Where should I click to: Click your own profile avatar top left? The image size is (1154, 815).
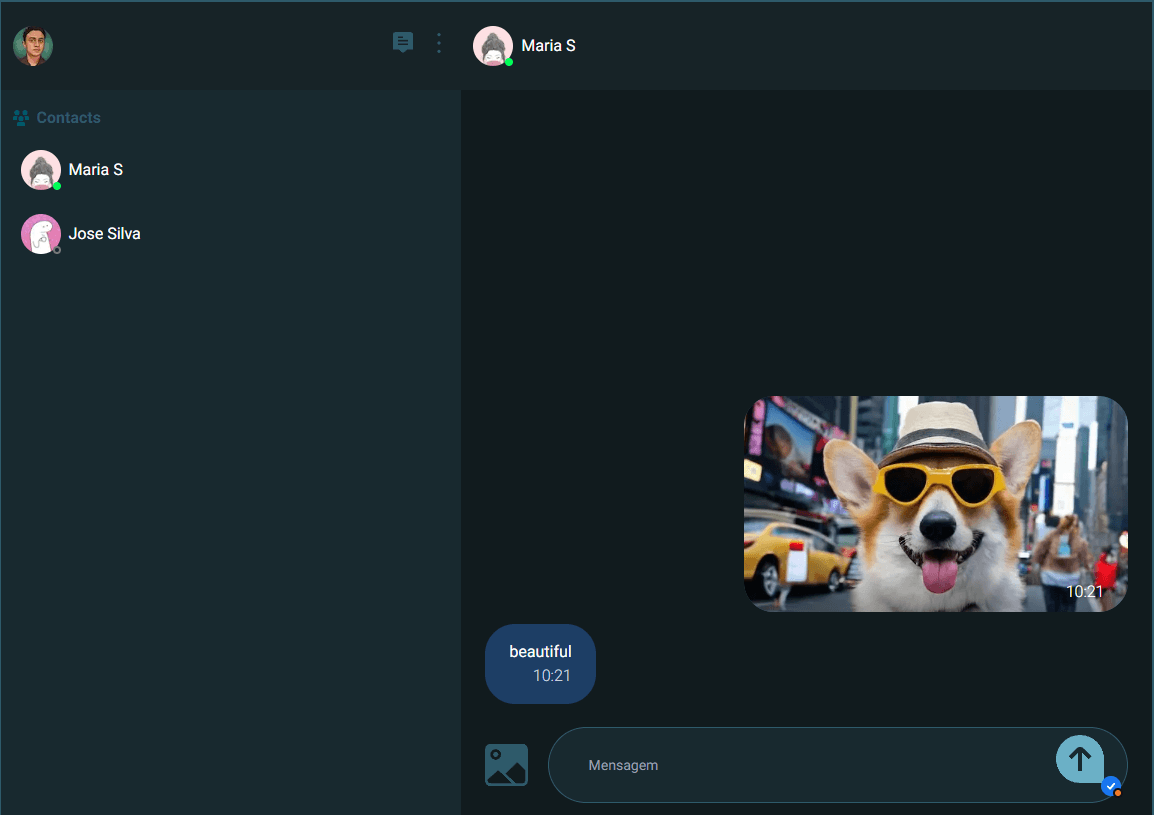(32, 45)
